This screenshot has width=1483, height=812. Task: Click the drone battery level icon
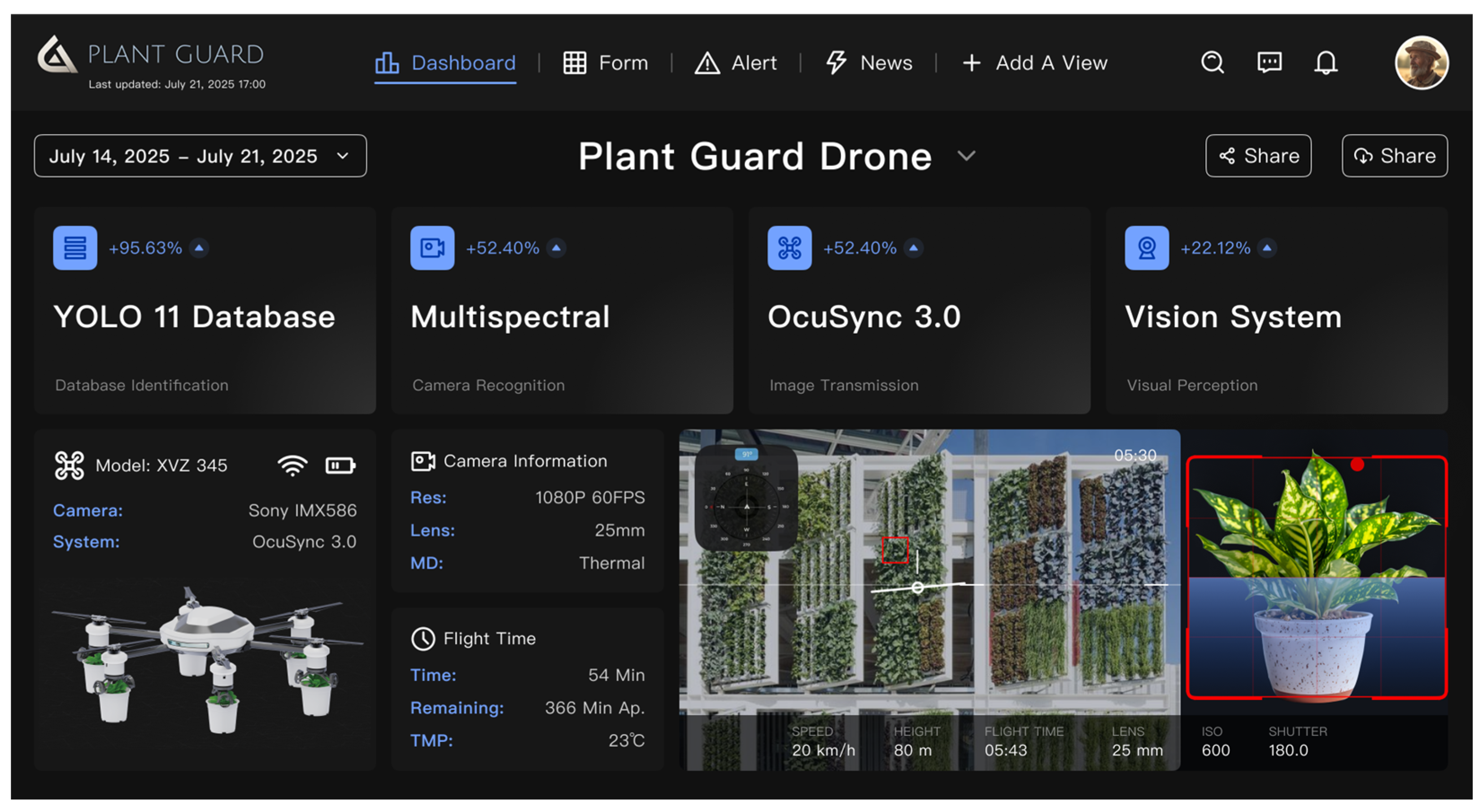click(x=340, y=465)
